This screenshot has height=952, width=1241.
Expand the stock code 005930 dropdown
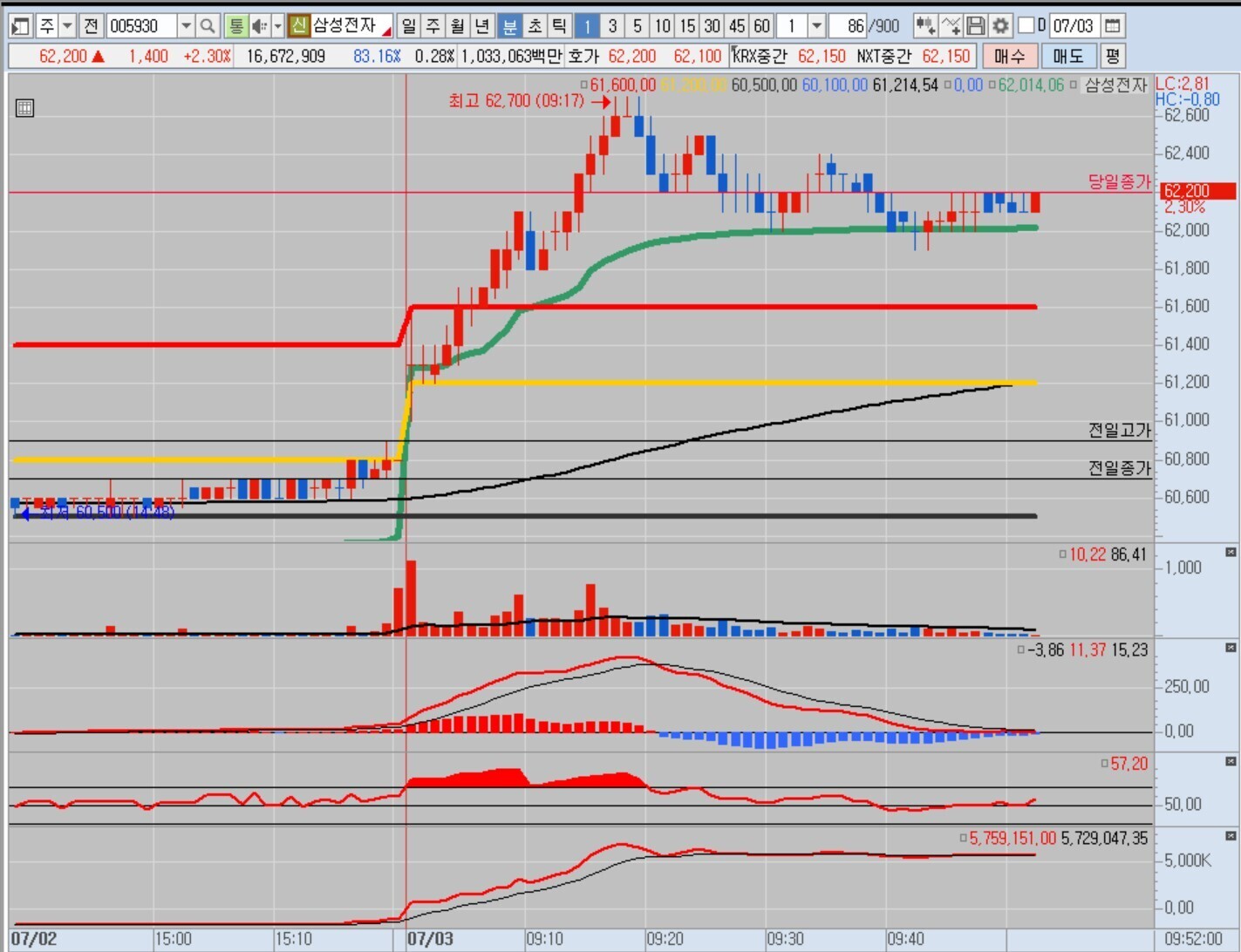click(186, 26)
